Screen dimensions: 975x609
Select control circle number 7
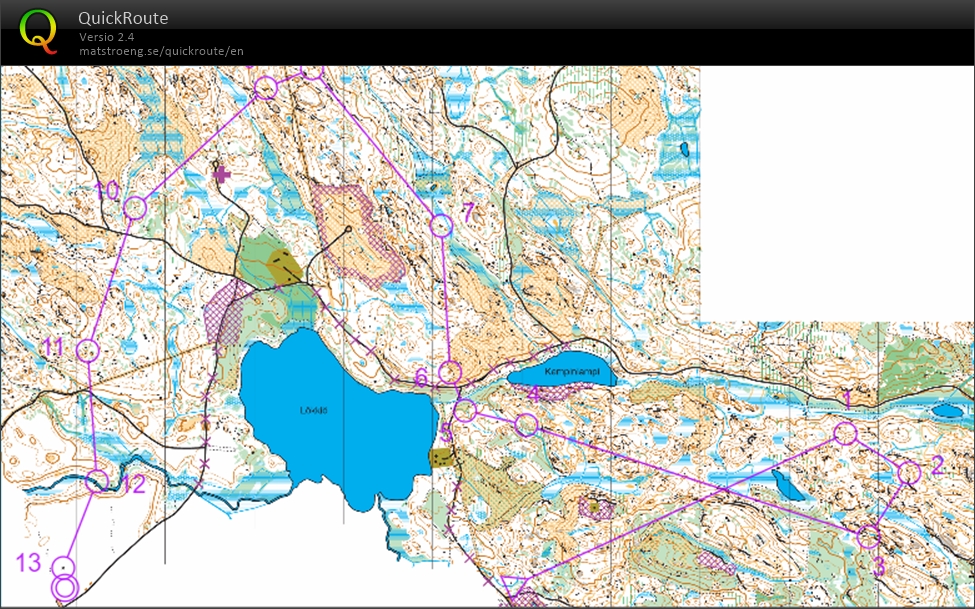pyautogui.click(x=440, y=224)
